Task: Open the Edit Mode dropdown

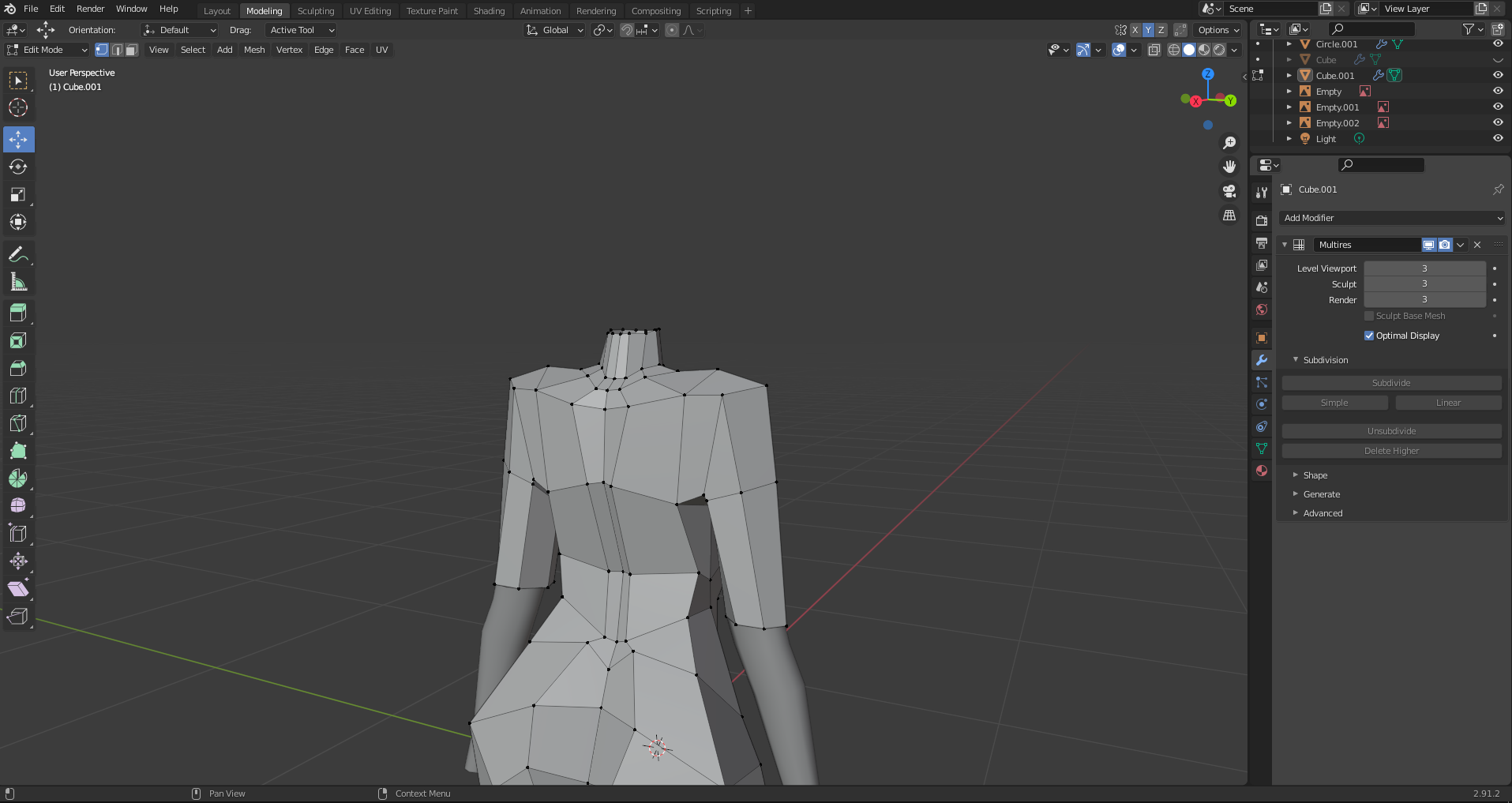Action: coord(47,50)
